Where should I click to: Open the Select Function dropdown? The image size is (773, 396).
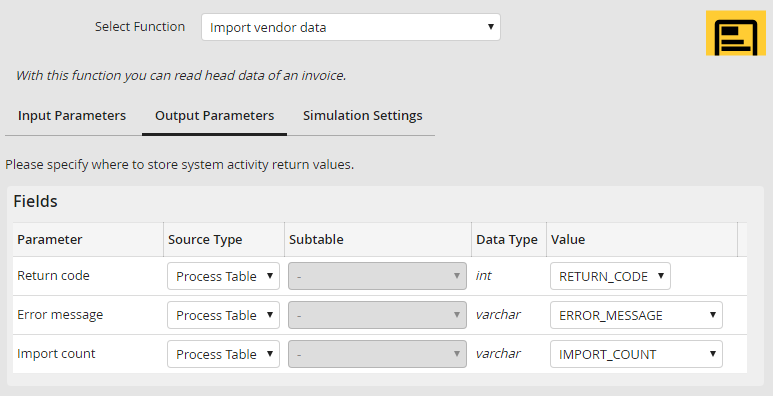click(x=351, y=27)
